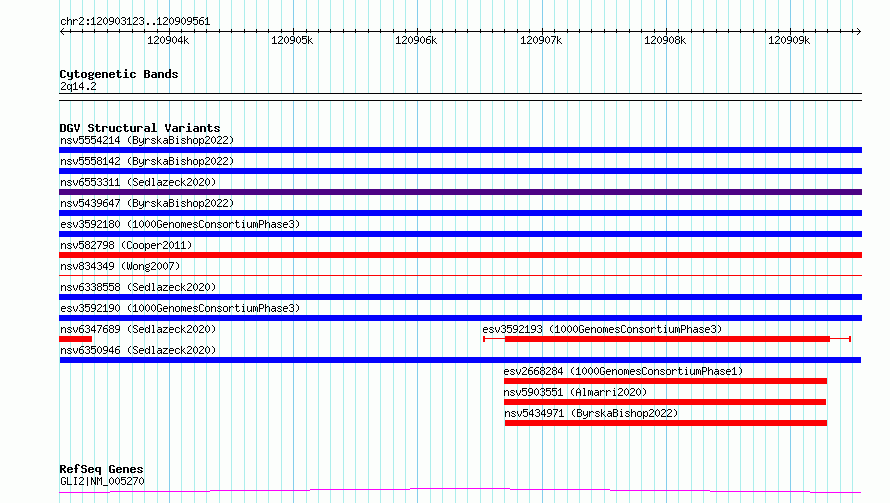
Task: Click the thin red line under nsv834349
Action: pos(460,276)
